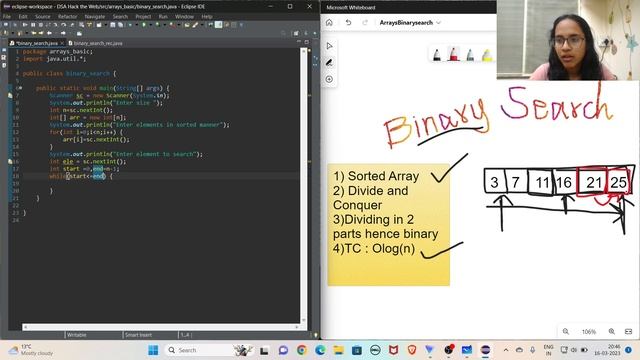Click the 'import java.util.*;' code line
Screen dimensions: 640x360
pyautogui.click(x=54, y=59)
